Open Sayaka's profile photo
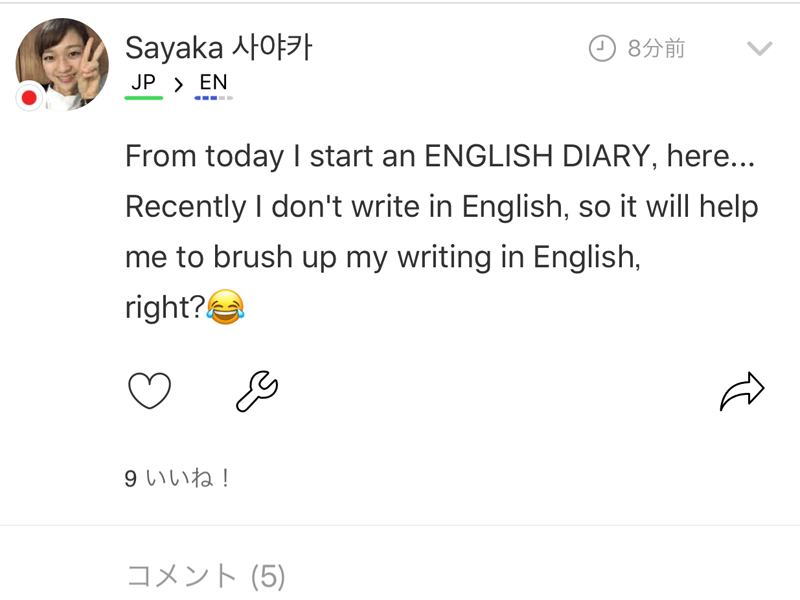 click(x=62, y=64)
